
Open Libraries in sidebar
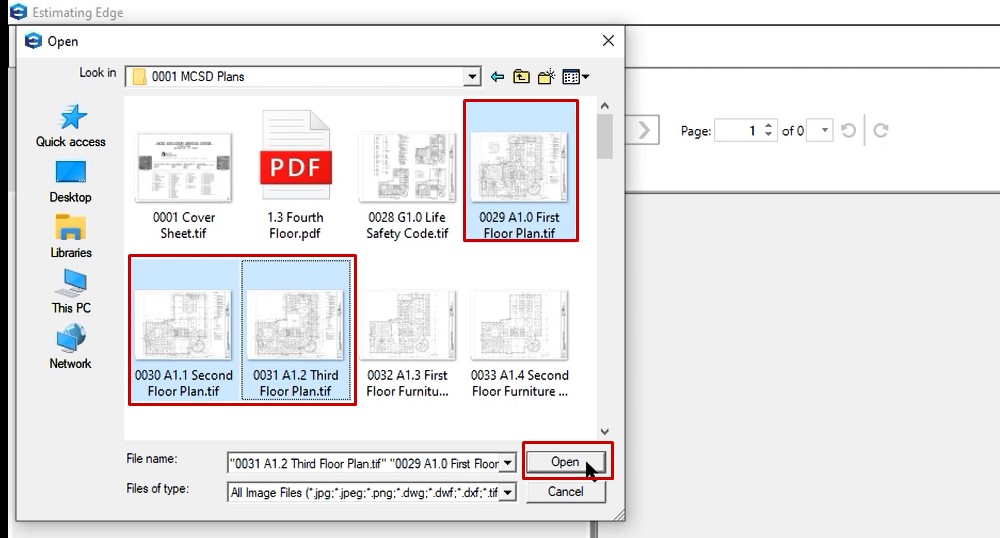[x=71, y=237]
